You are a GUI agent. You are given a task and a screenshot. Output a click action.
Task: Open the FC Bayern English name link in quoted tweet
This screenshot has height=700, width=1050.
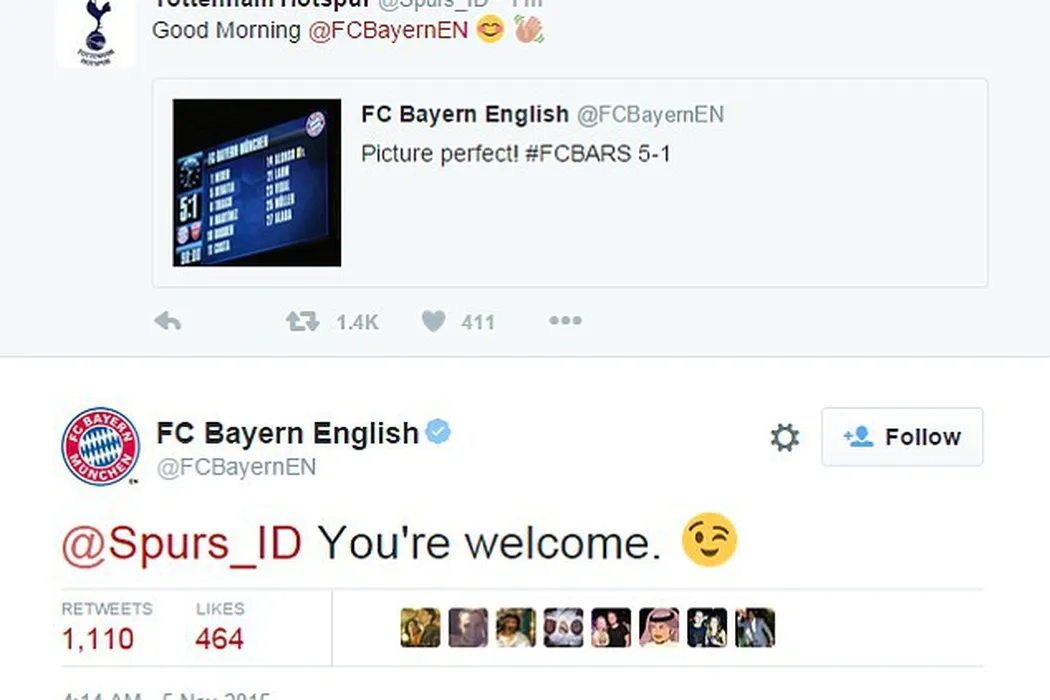tap(465, 115)
